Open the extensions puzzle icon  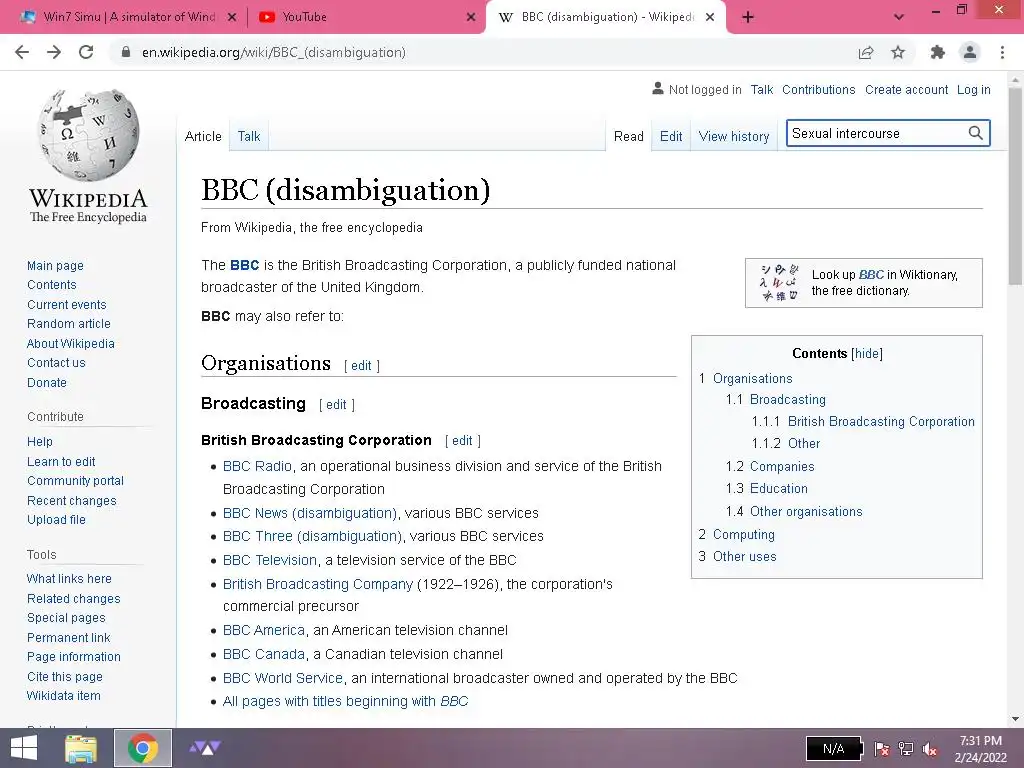pyautogui.click(x=938, y=52)
